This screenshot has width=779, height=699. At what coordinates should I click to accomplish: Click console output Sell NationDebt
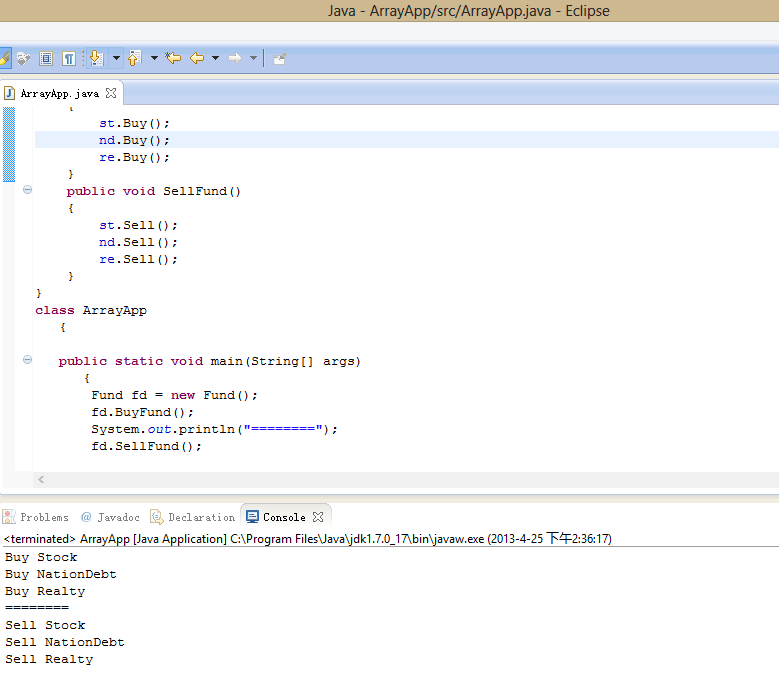coord(65,642)
